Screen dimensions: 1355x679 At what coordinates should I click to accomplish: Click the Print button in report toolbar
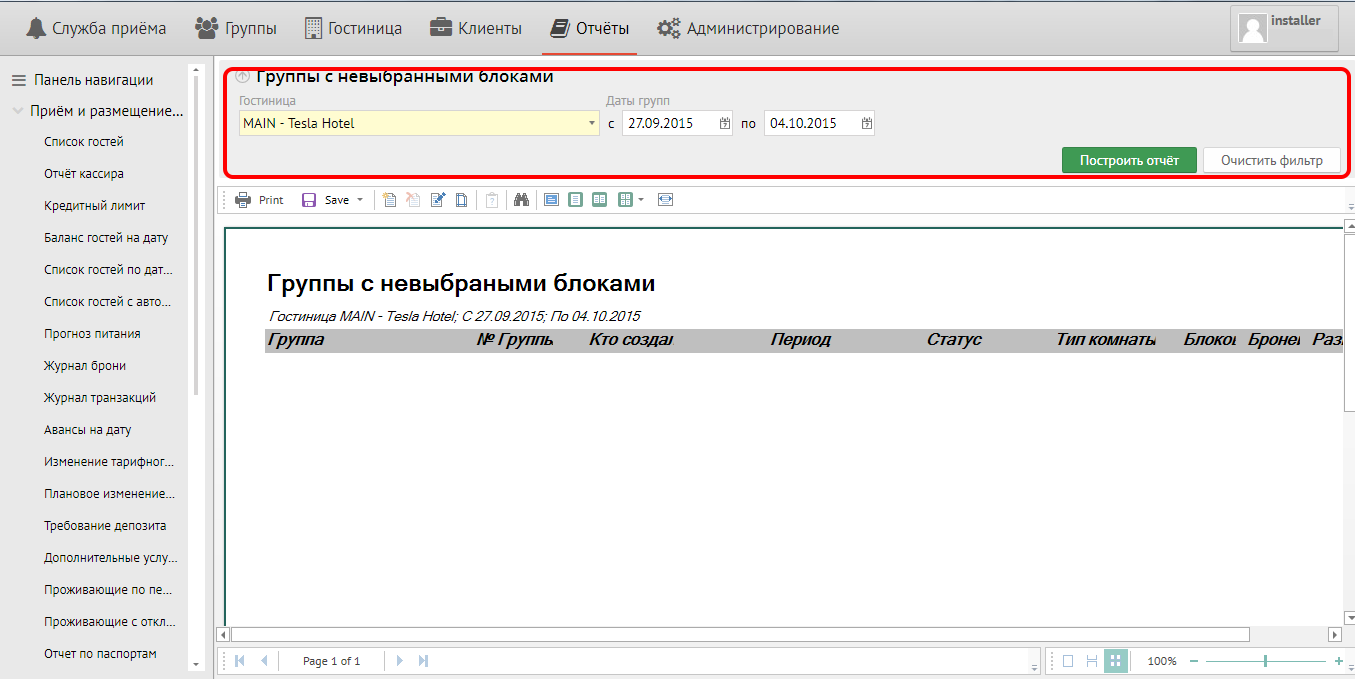259,200
